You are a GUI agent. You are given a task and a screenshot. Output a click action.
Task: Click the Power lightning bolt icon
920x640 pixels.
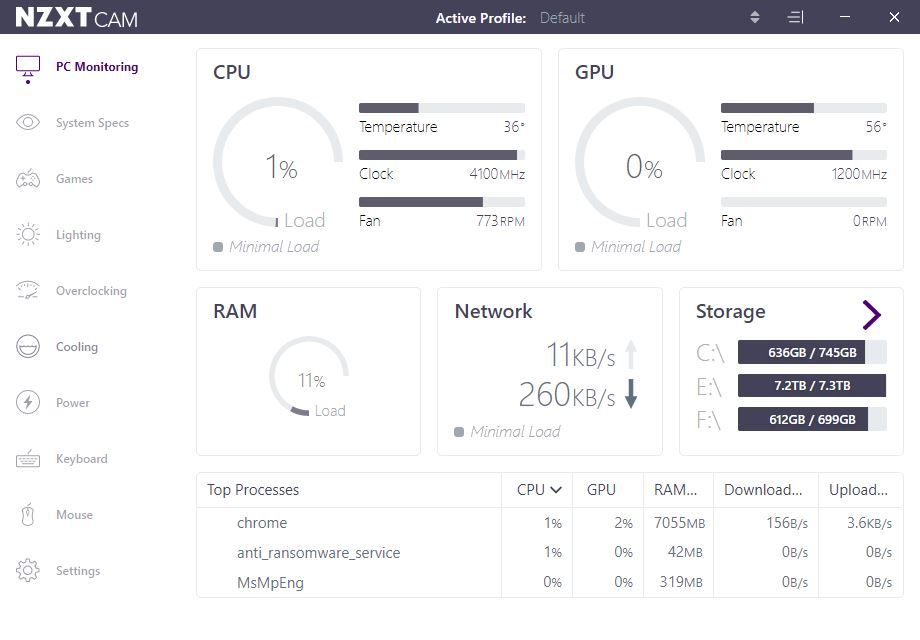pyautogui.click(x=28, y=403)
